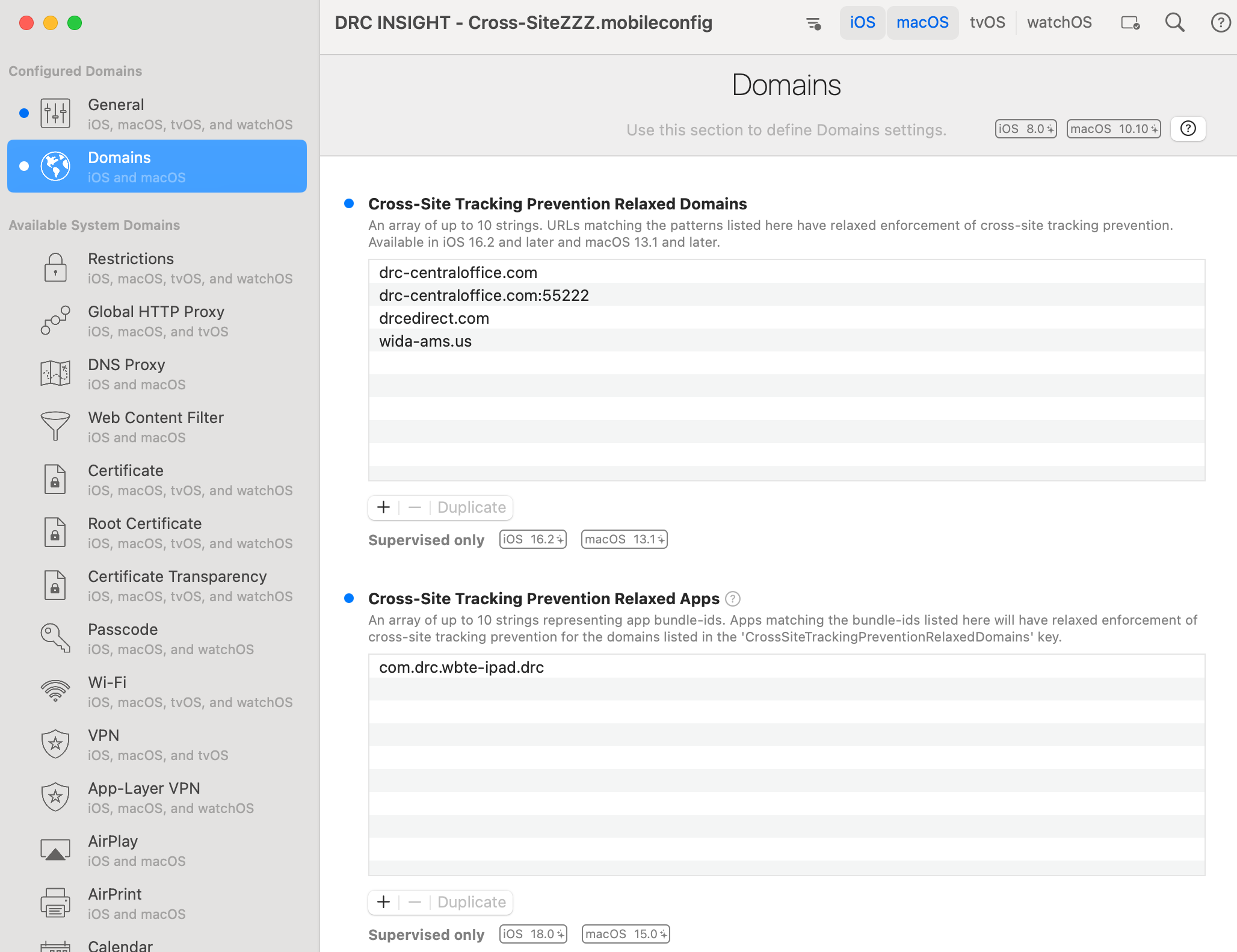Click the macOS 10.10+ badge in header
Screen dimensions: 1237x952
[1114, 129]
